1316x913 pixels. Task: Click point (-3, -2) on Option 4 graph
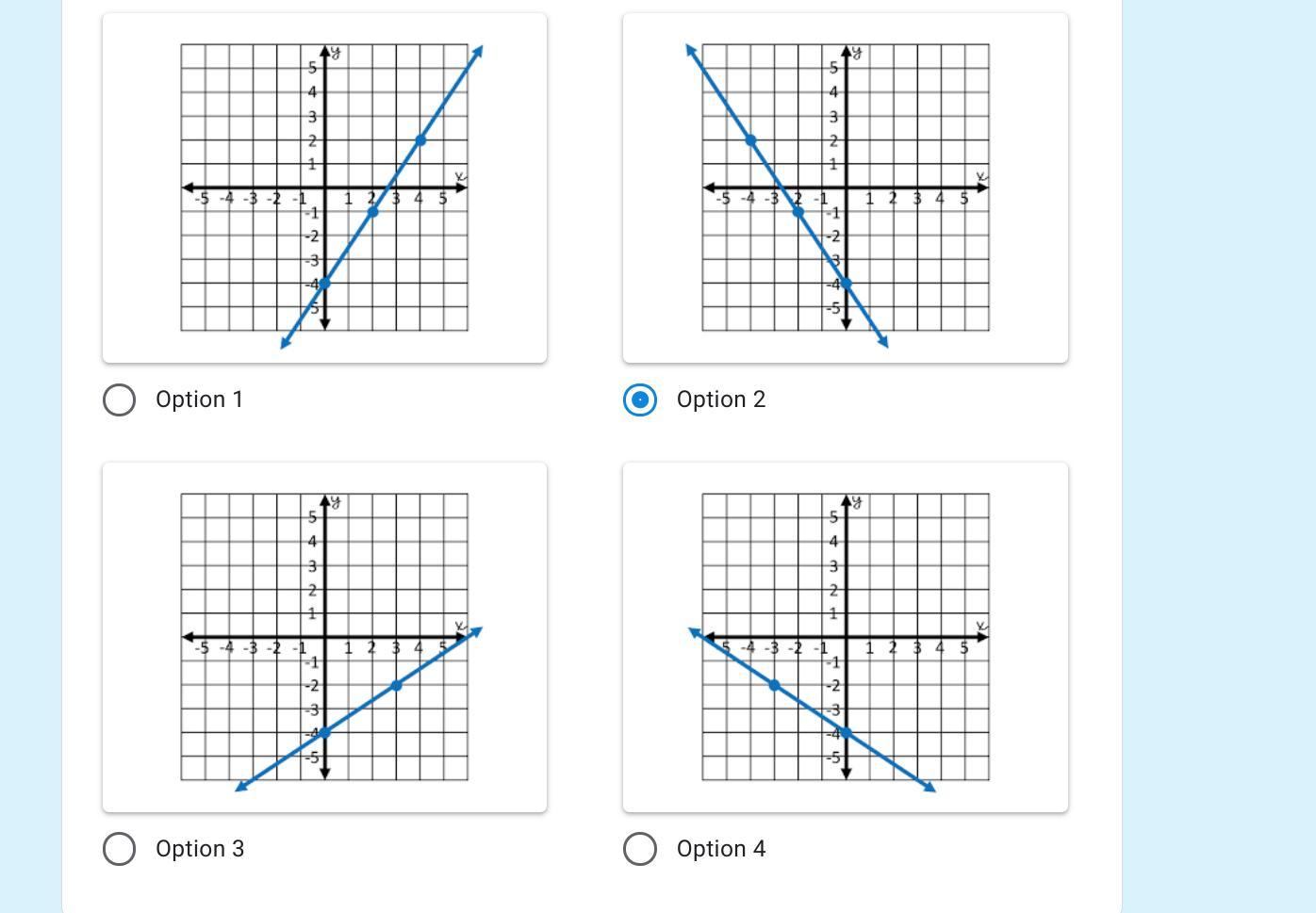tap(774, 685)
